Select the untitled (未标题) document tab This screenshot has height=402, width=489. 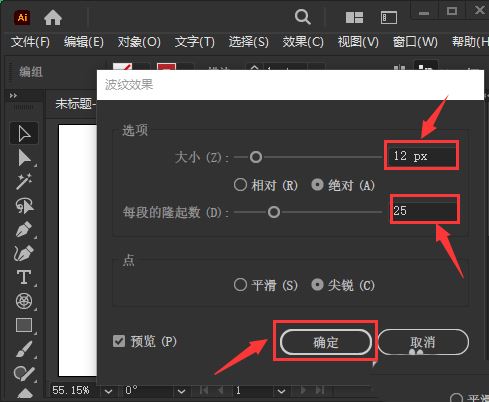pyautogui.click(x=76, y=104)
